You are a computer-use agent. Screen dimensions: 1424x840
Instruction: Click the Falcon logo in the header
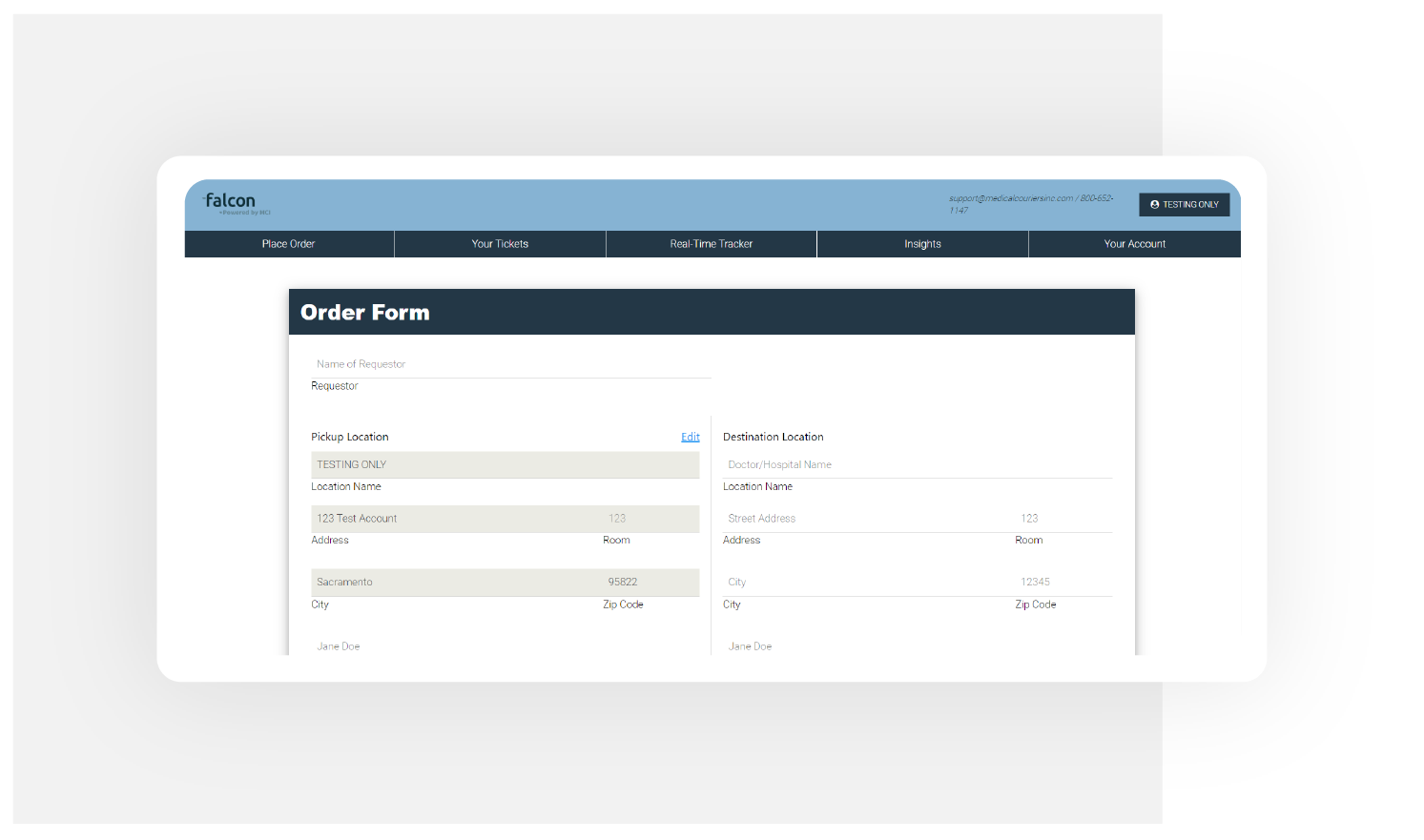[231, 202]
